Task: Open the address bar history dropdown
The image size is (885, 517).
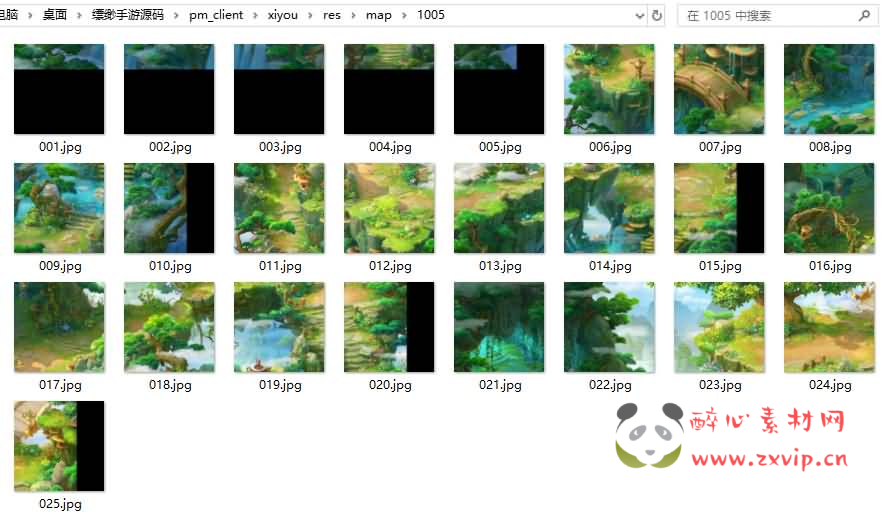Action: click(x=639, y=16)
